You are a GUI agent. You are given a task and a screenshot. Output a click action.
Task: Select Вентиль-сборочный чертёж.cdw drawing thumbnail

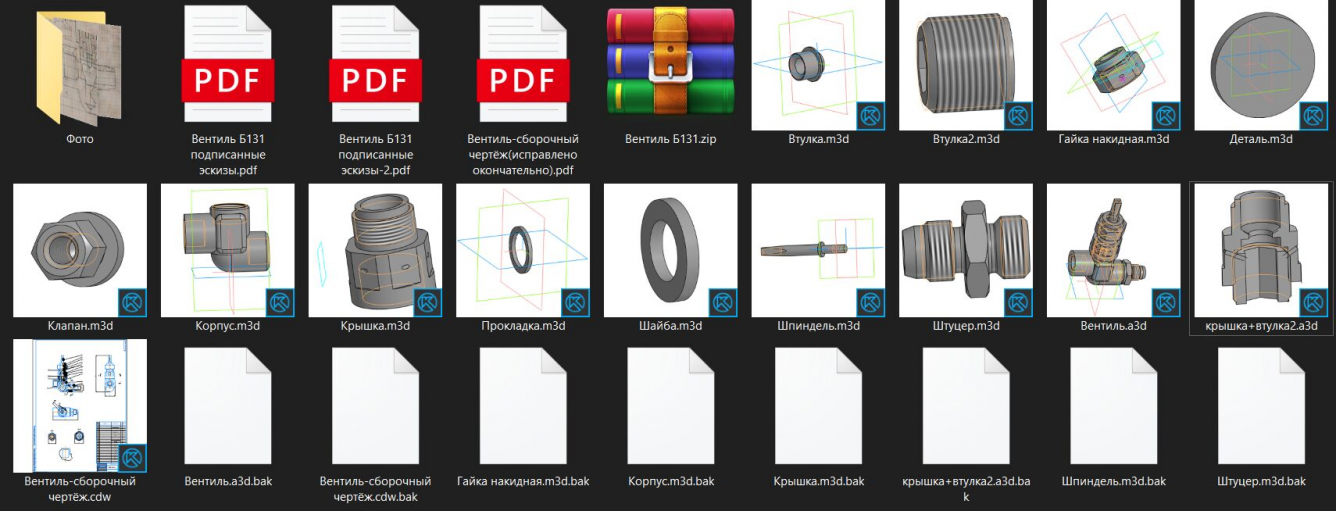coord(80,405)
